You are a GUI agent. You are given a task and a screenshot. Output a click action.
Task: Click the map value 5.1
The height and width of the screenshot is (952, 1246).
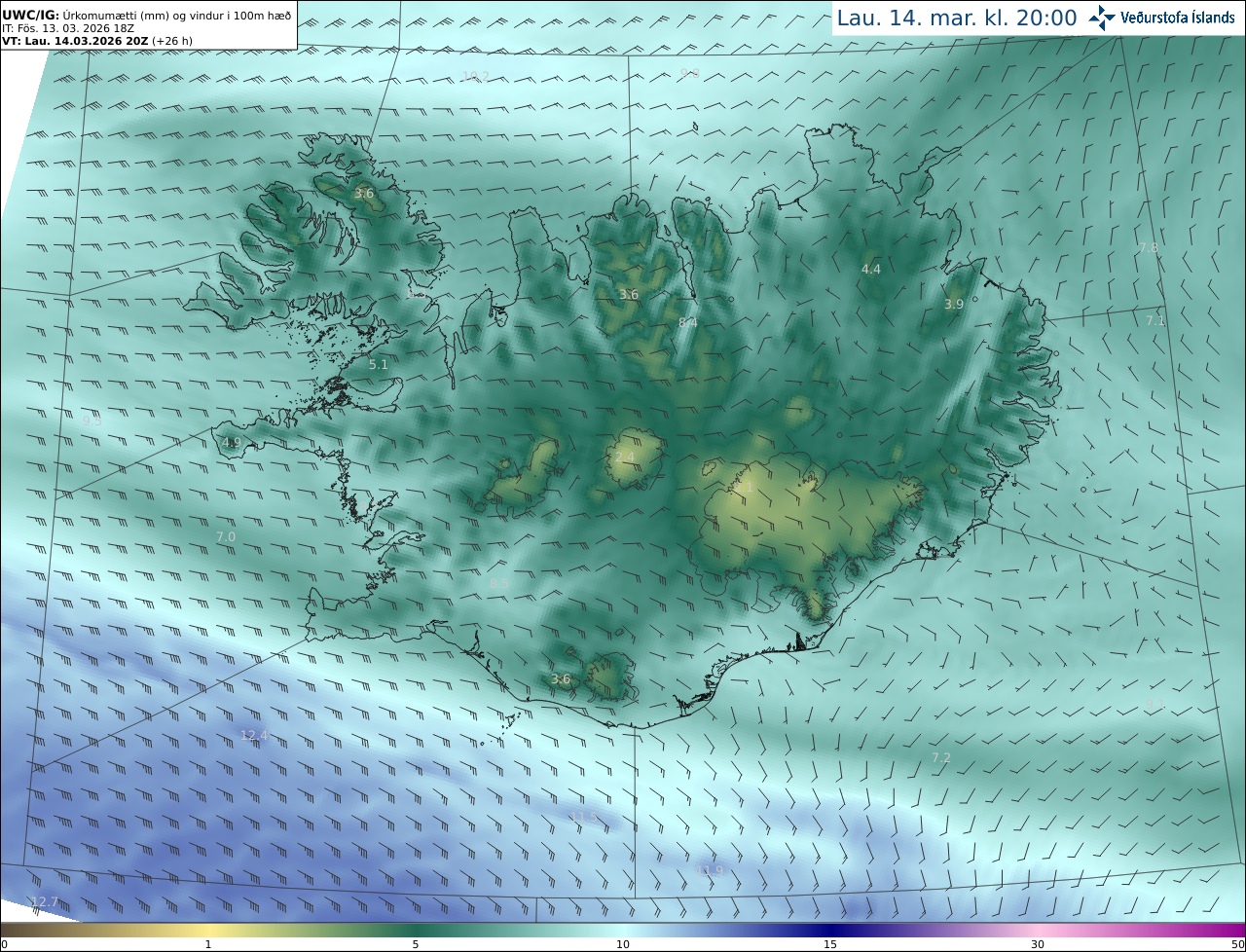(379, 364)
